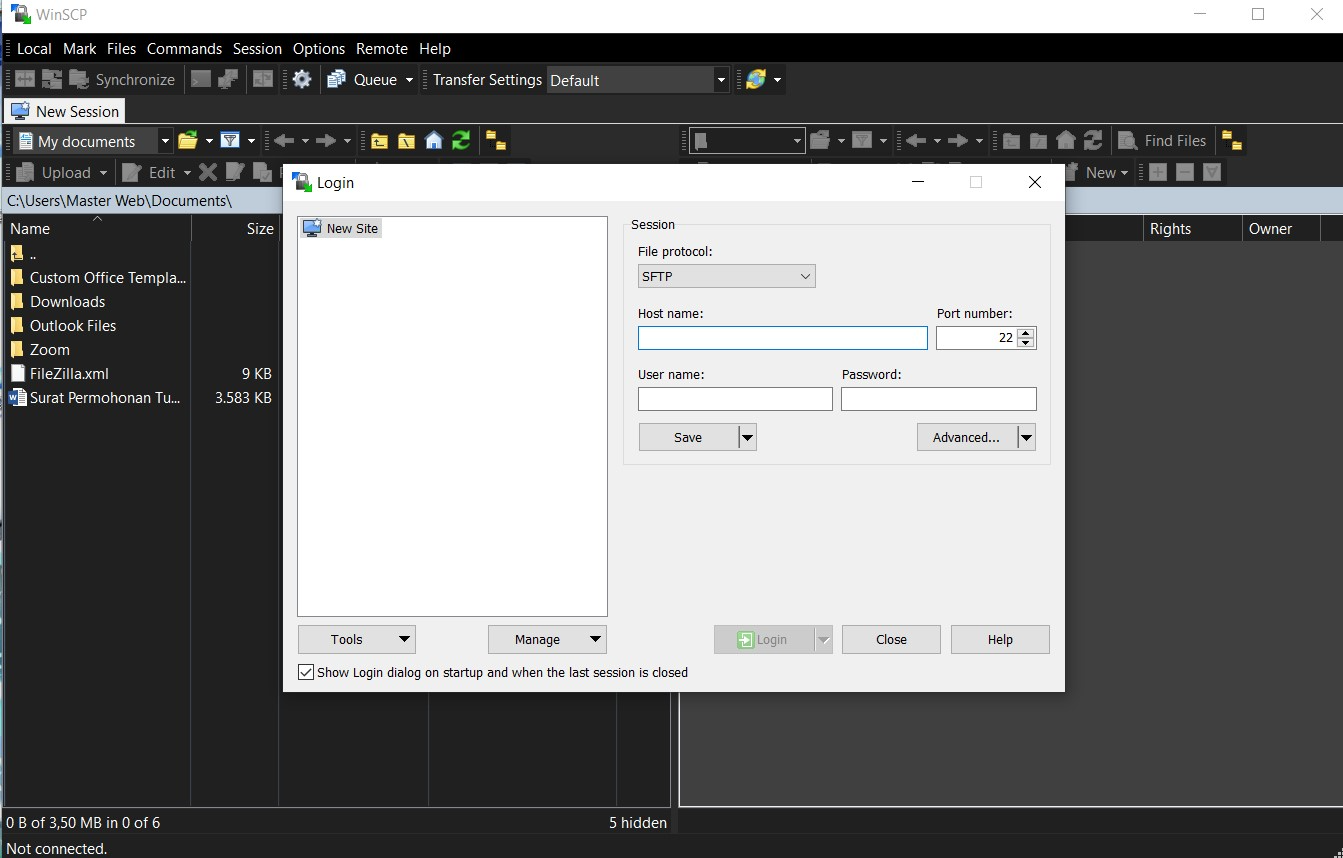The width and height of the screenshot is (1343, 858).
Task: Select FileZilla.xml in local file list
Action: coord(69,373)
